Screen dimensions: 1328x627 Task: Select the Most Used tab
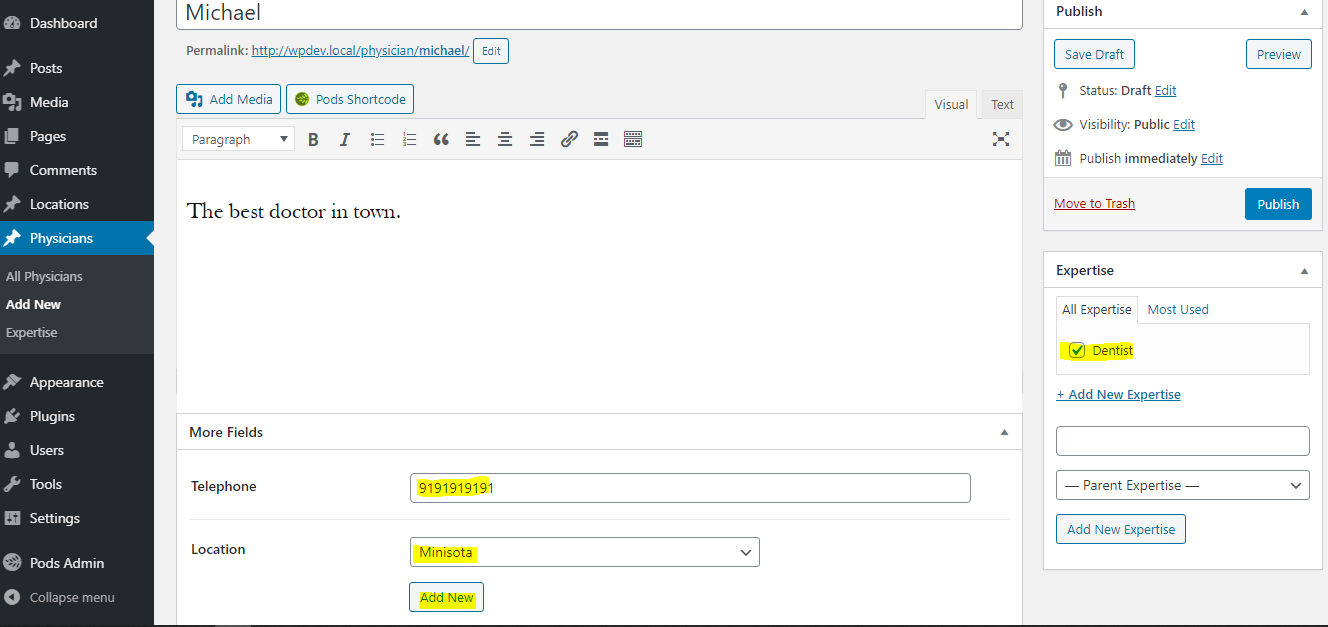click(x=1178, y=309)
